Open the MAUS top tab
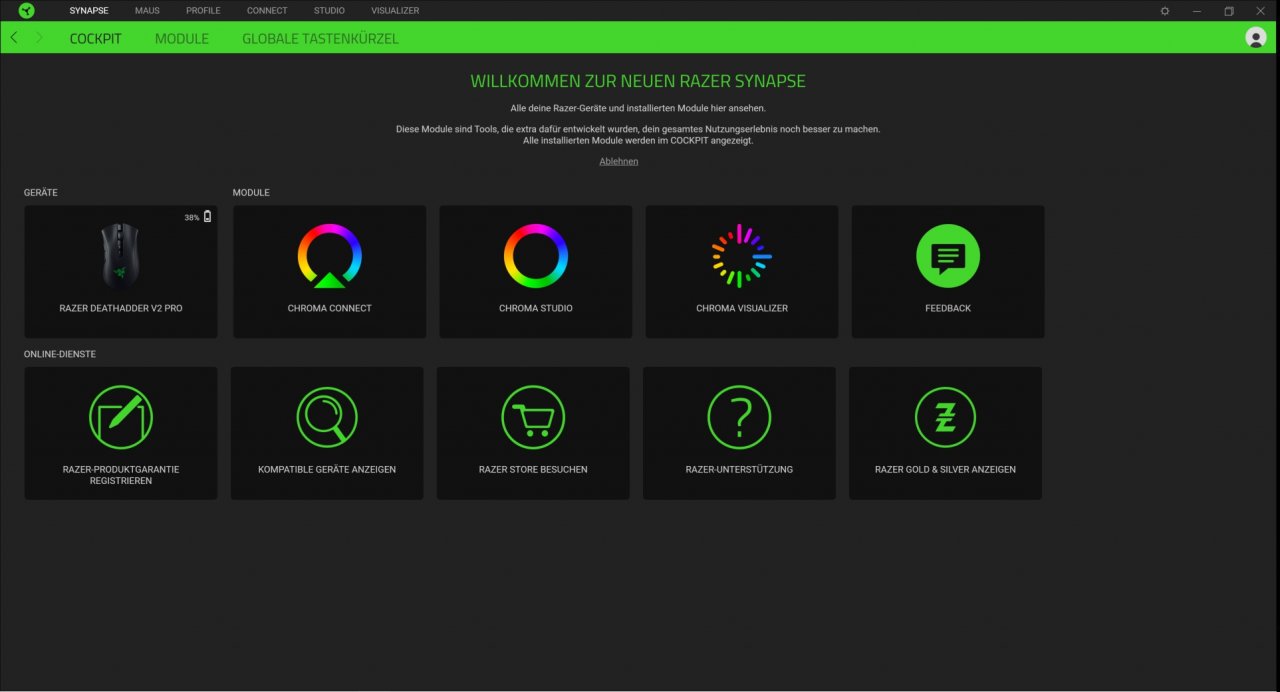The image size is (1280, 692). point(147,11)
